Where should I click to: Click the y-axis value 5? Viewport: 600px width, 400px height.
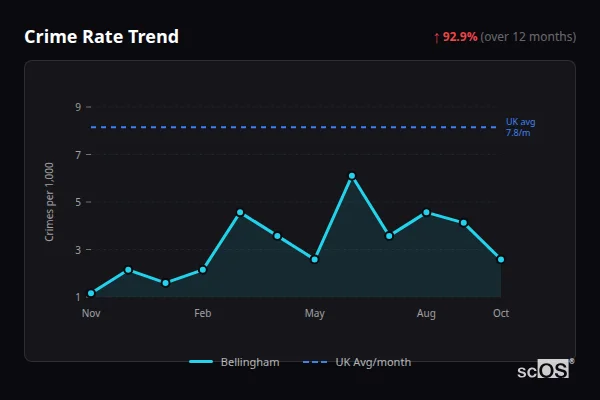78,202
